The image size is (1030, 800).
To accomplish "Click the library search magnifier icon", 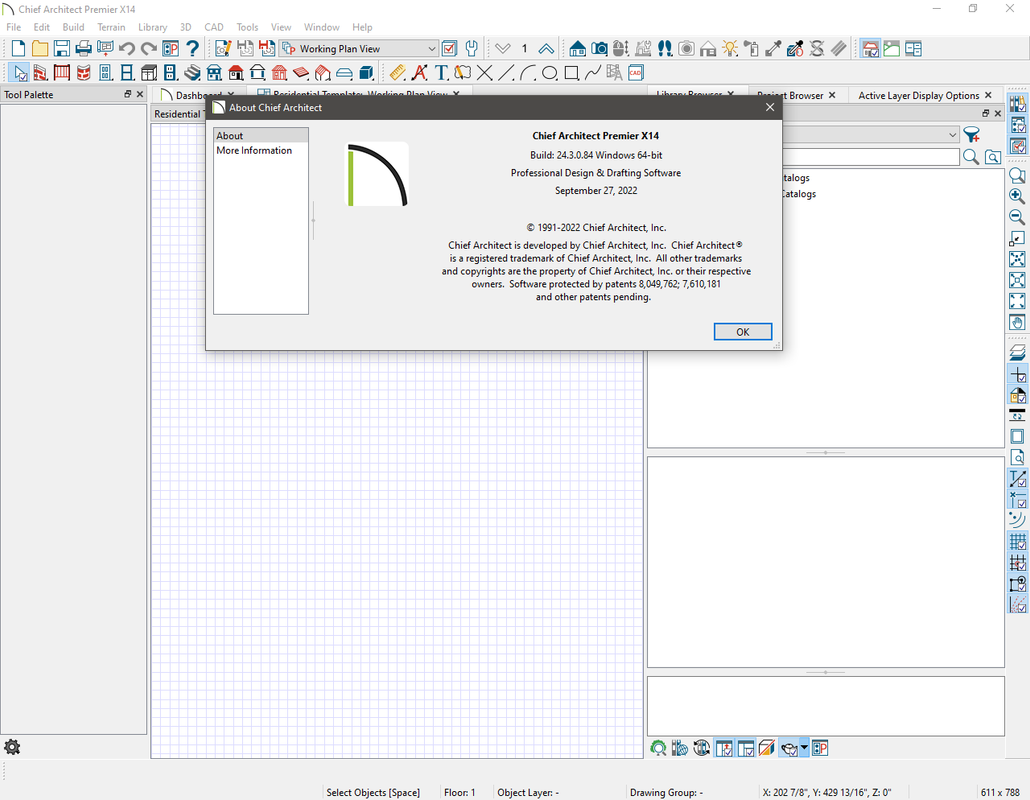I will click(x=970, y=157).
